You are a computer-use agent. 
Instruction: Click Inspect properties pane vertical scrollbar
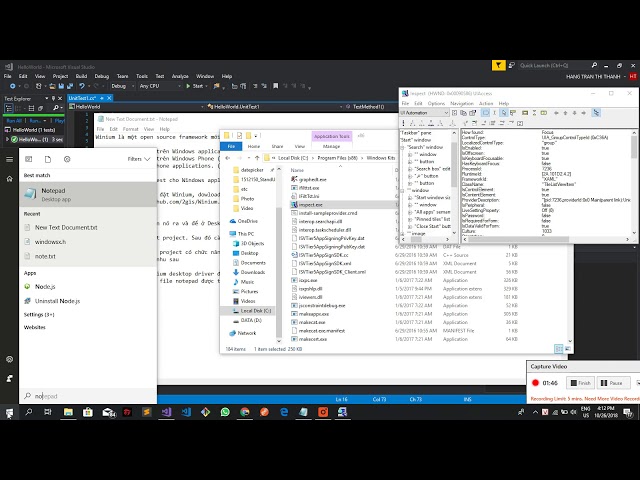(634, 183)
